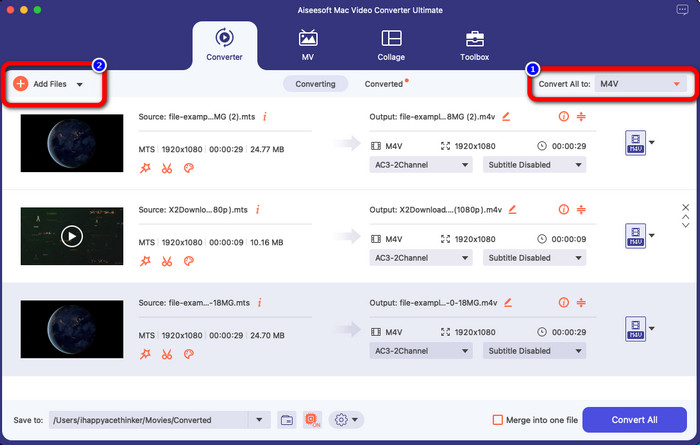Open color palette effects for file-exam...-18MG.mts
This screenshot has width=700, height=445.
(x=189, y=354)
